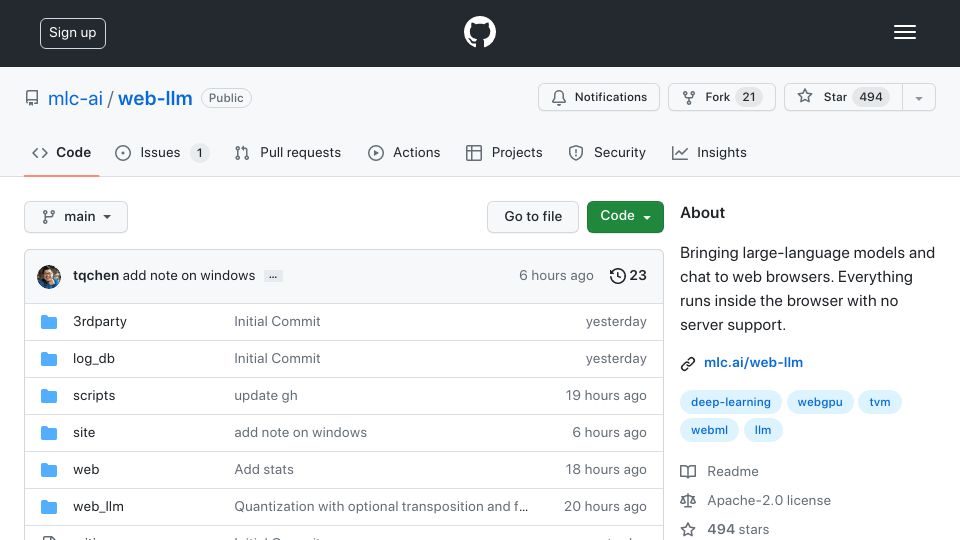Open the Insights tab
This screenshot has width=960, height=540.
pos(709,152)
